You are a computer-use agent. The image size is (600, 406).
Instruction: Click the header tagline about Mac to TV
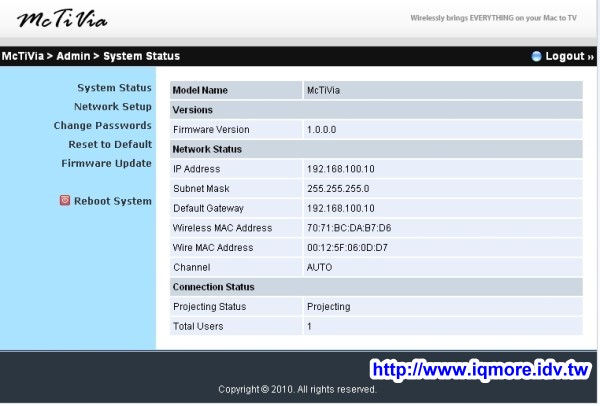pyautogui.click(x=493, y=18)
